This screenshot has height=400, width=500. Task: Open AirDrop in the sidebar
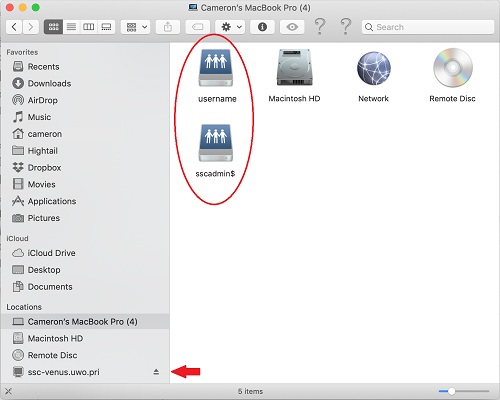coord(85,100)
